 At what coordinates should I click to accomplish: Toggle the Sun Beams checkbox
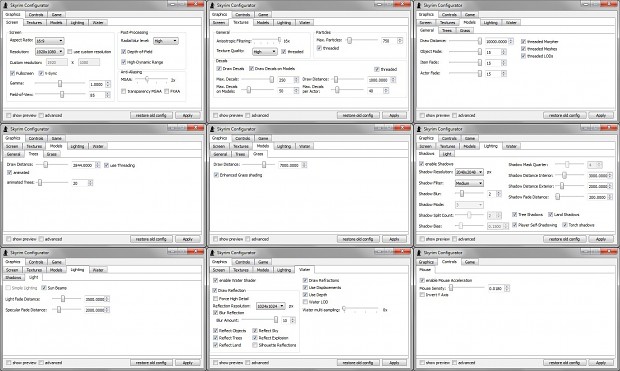(44, 288)
